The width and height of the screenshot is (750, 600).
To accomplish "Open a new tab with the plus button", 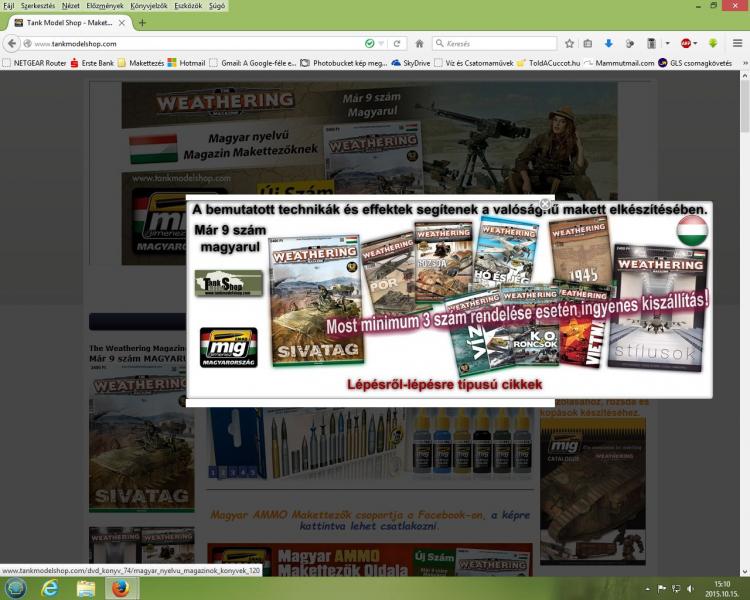I will click(142, 22).
